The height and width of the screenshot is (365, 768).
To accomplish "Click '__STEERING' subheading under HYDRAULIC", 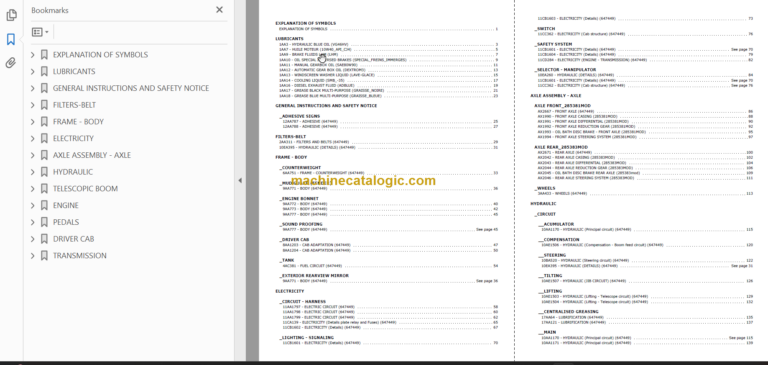I will [552, 255].
